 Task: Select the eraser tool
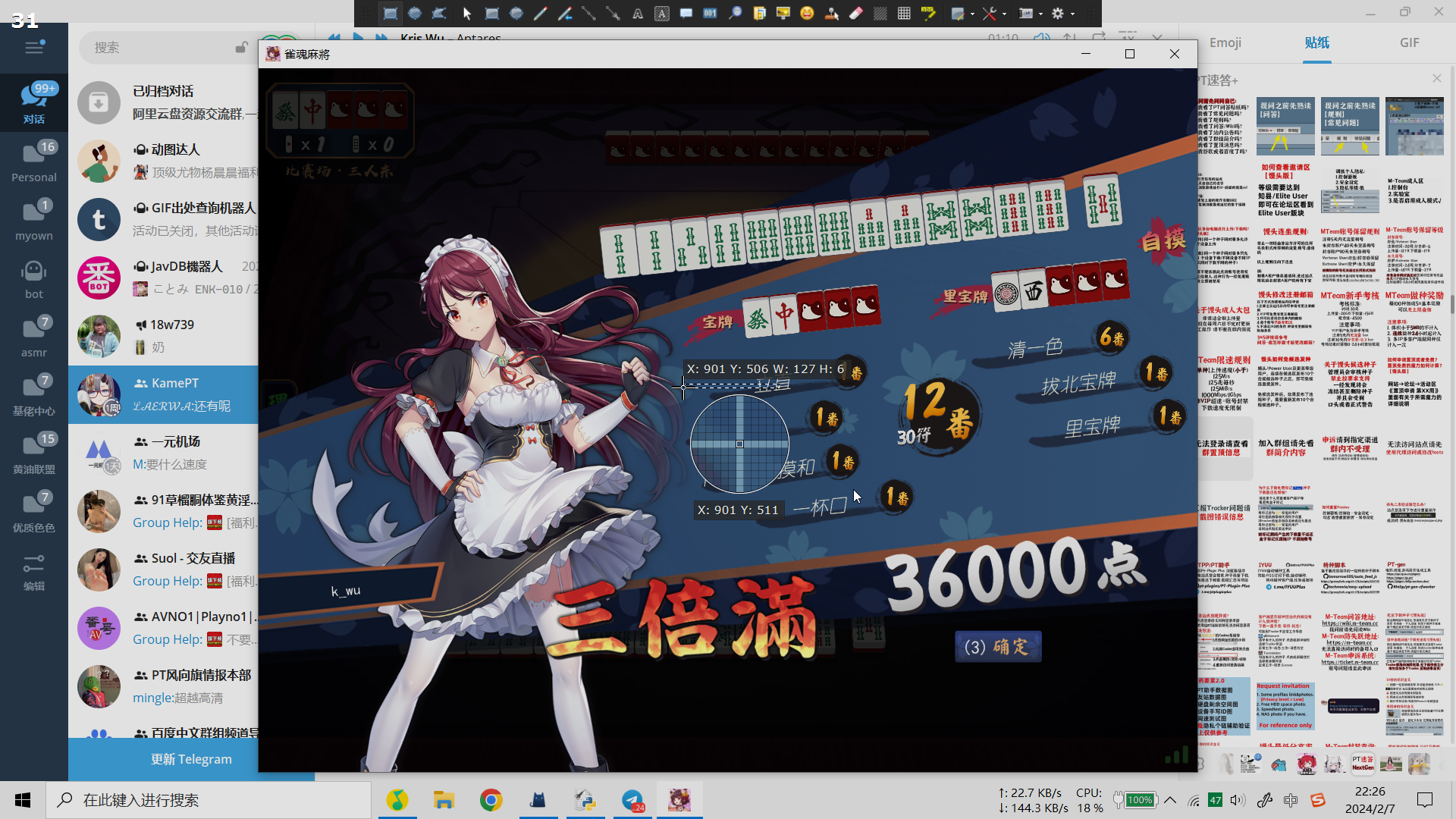click(x=856, y=13)
